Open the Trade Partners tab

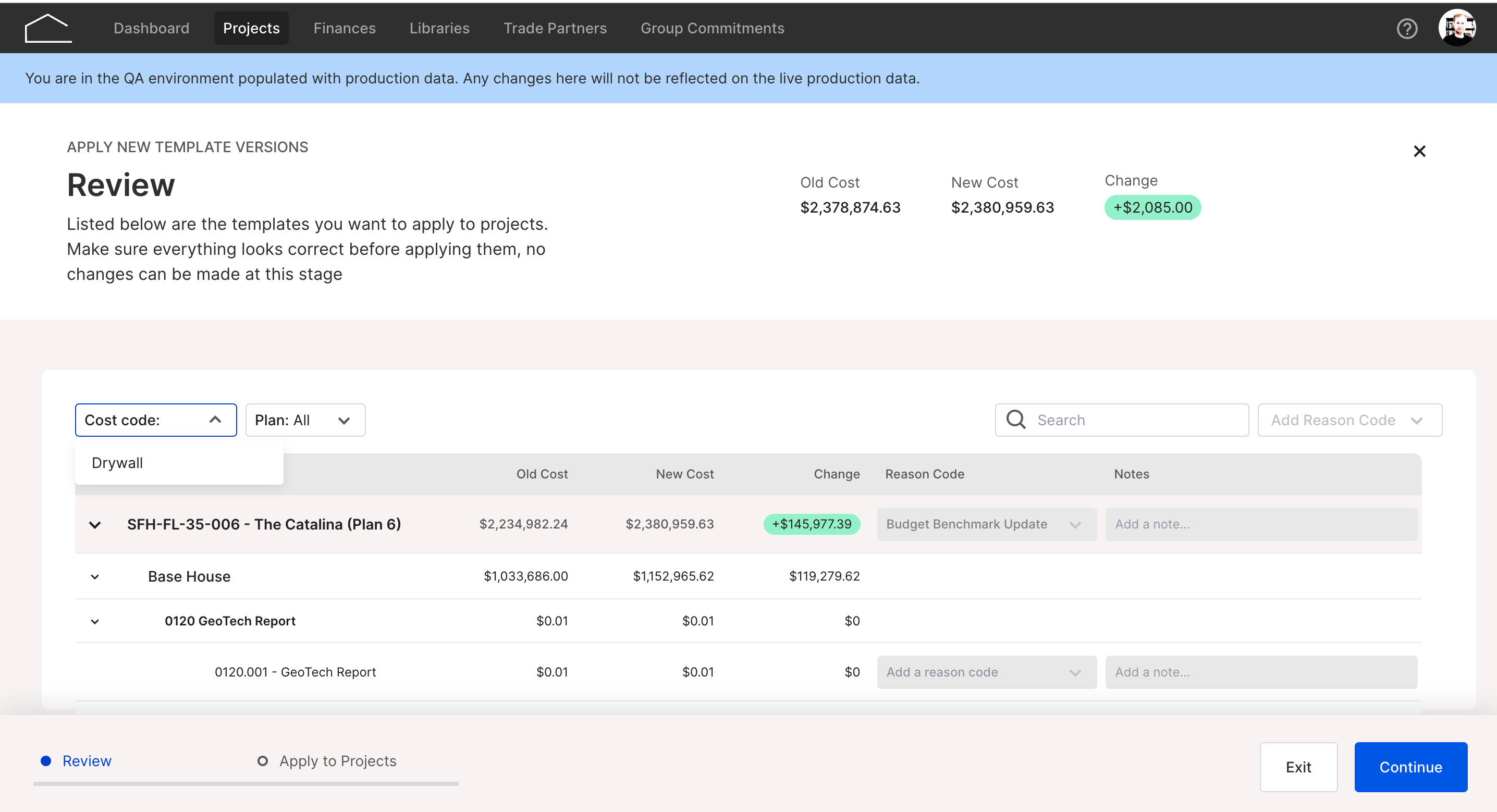tap(555, 28)
